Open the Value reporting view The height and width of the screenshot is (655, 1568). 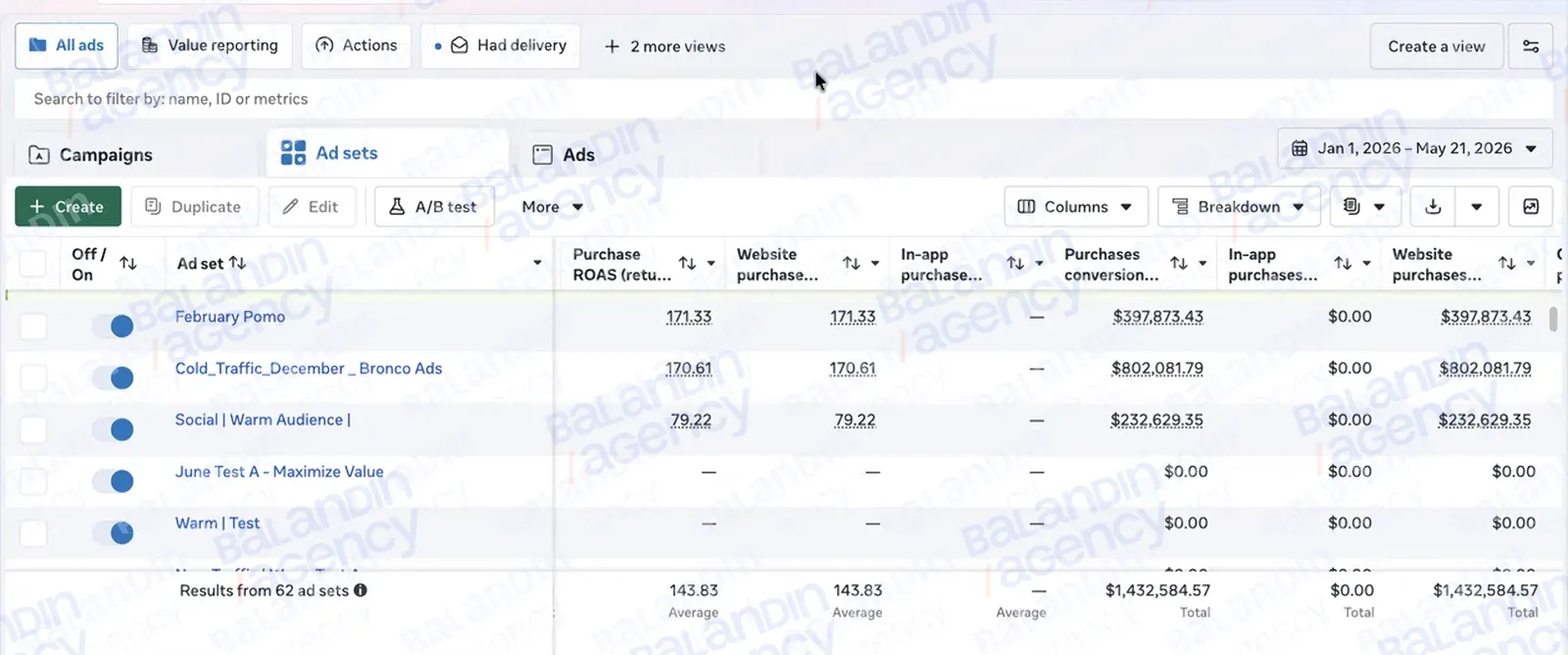(210, 46)
